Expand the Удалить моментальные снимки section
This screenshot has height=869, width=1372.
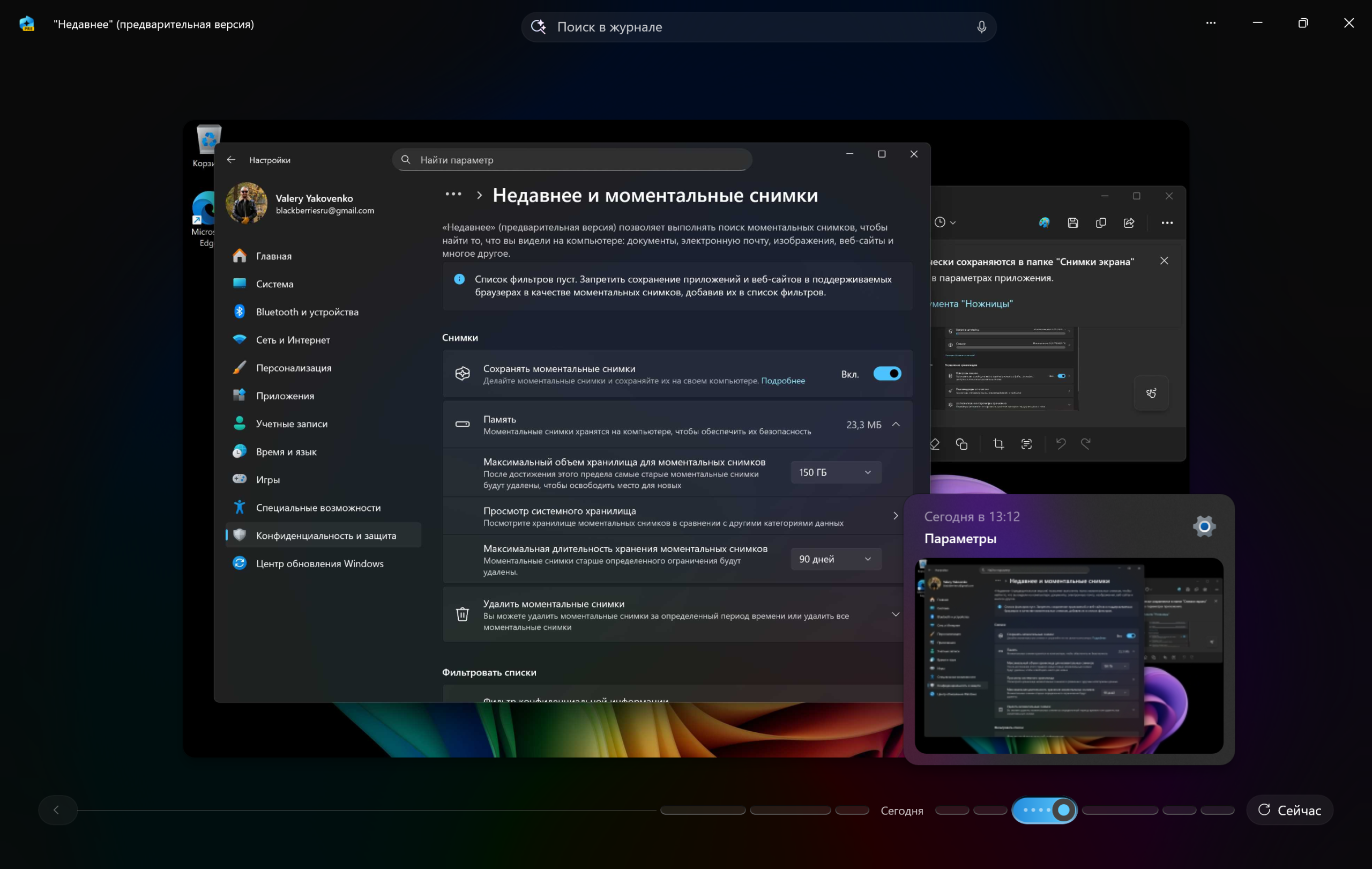click(896, 614)
